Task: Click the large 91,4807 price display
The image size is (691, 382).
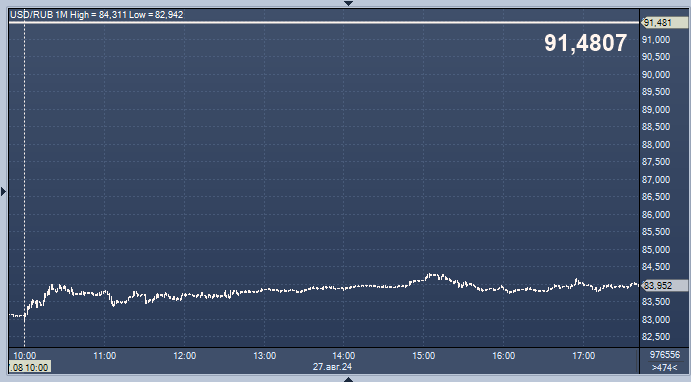Action: [585, 43]
